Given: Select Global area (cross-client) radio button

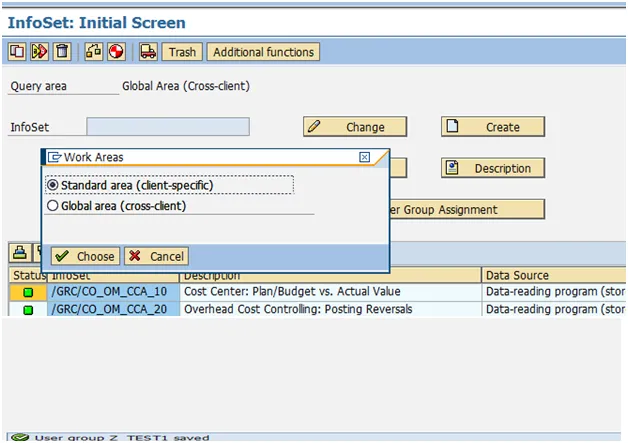Looking at the screenshot, I should pos(53,206).
